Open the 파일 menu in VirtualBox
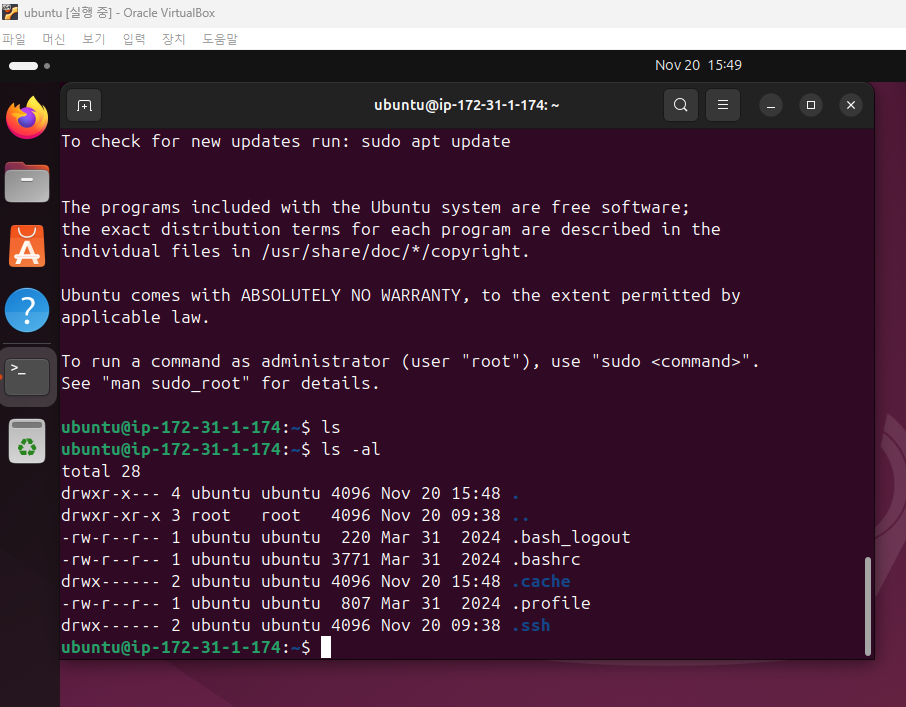 pos(14,39)
